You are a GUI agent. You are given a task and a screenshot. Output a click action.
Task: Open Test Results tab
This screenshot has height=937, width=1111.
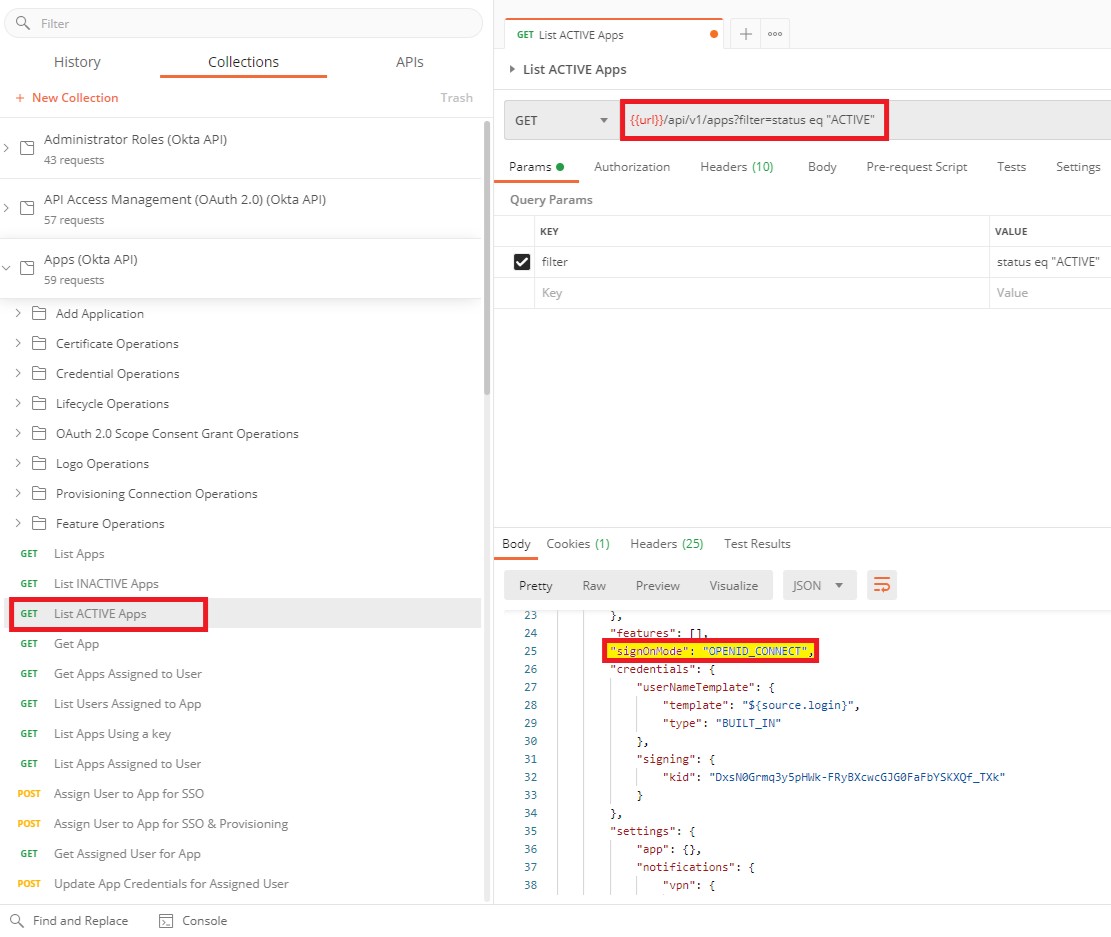pos(757,544)
